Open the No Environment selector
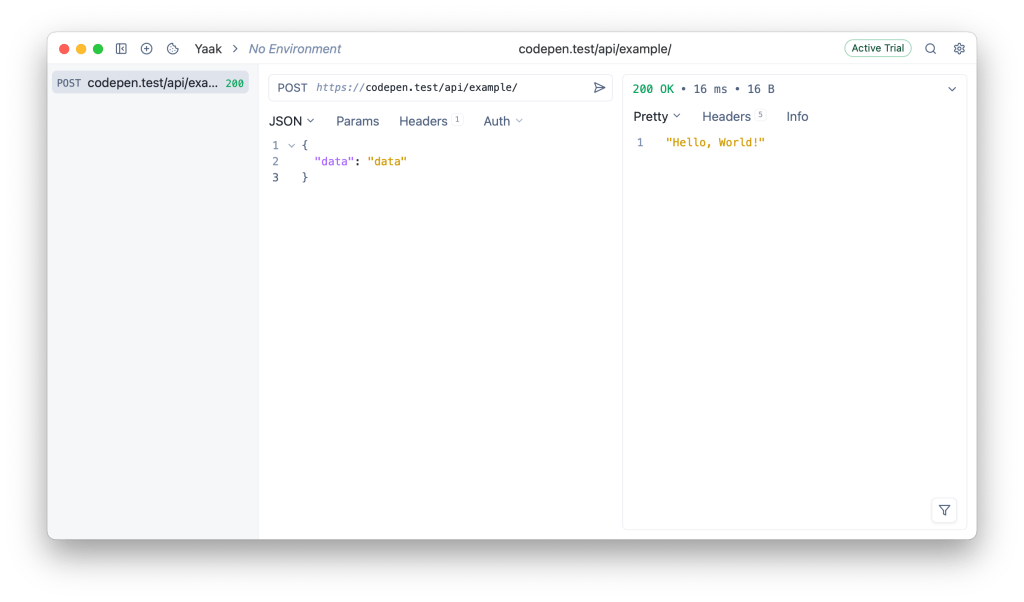 coord(295,48)
